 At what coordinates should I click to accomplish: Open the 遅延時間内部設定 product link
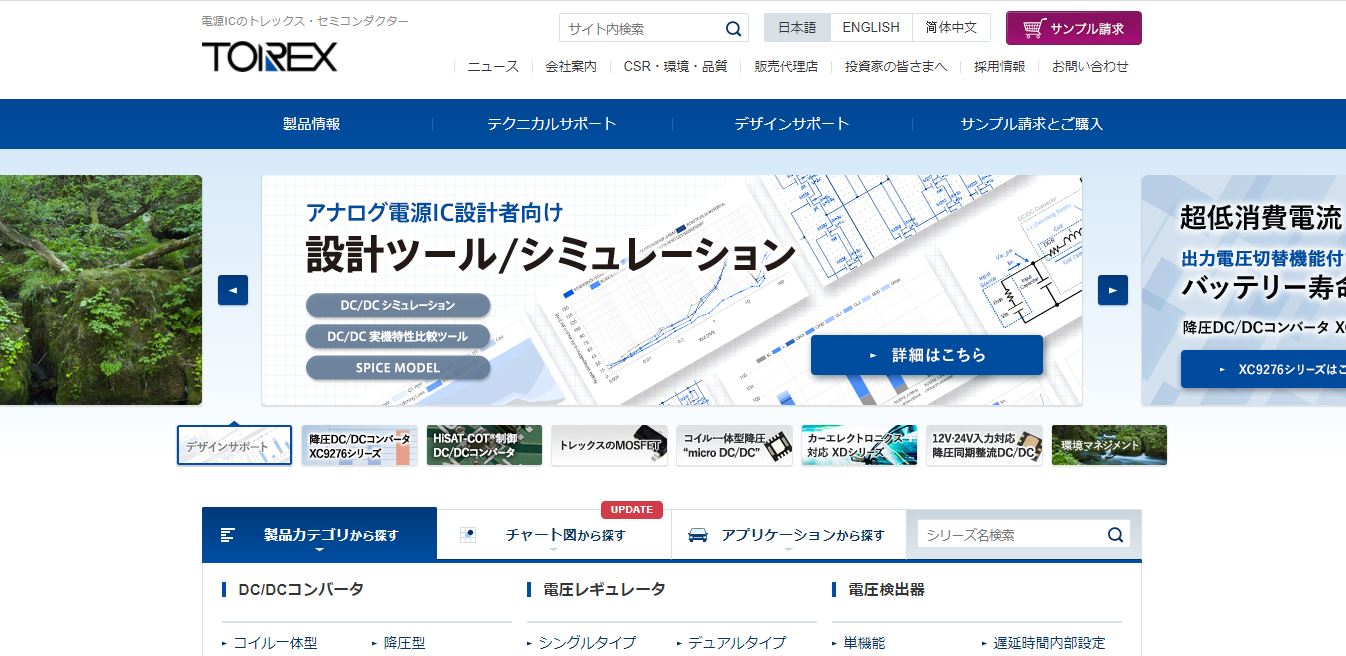click(x=1049, y=643)
